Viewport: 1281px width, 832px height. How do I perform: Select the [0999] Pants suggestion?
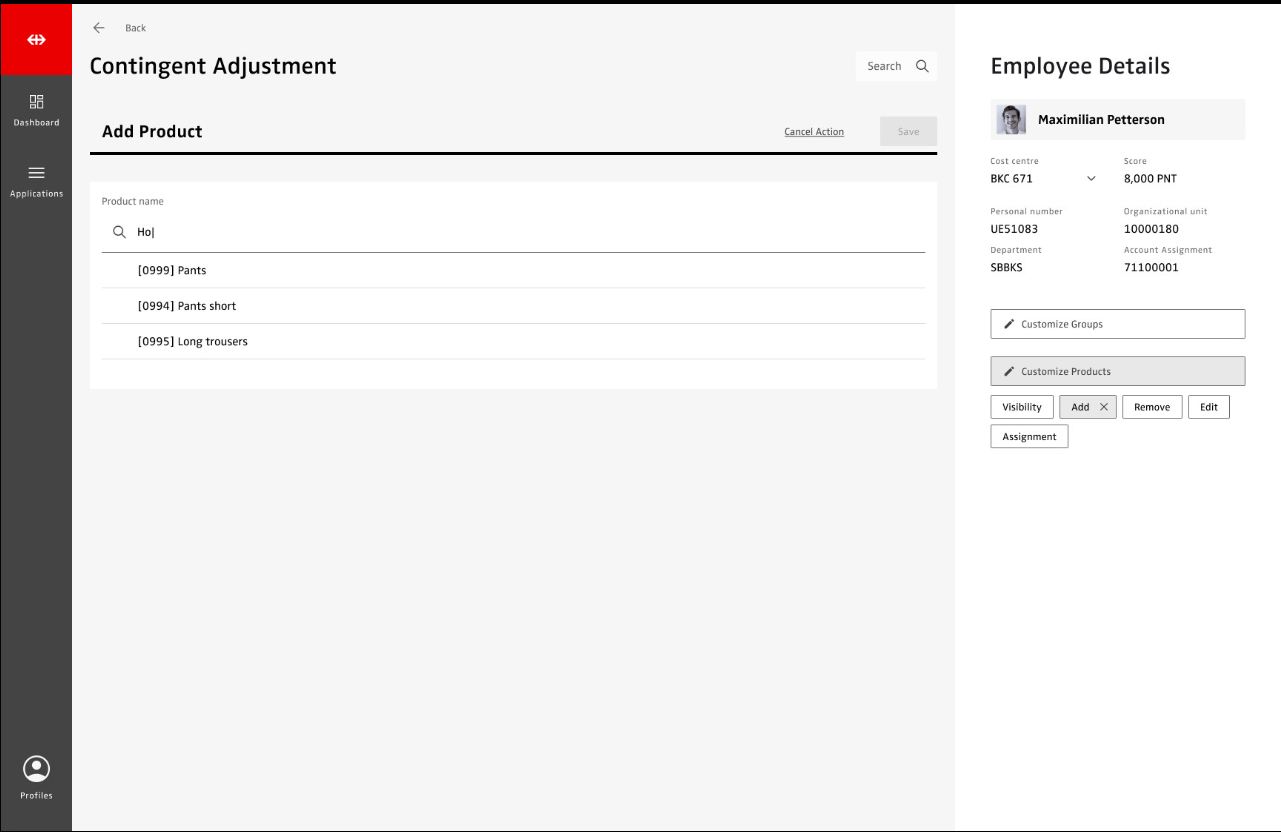pos(172,271)
